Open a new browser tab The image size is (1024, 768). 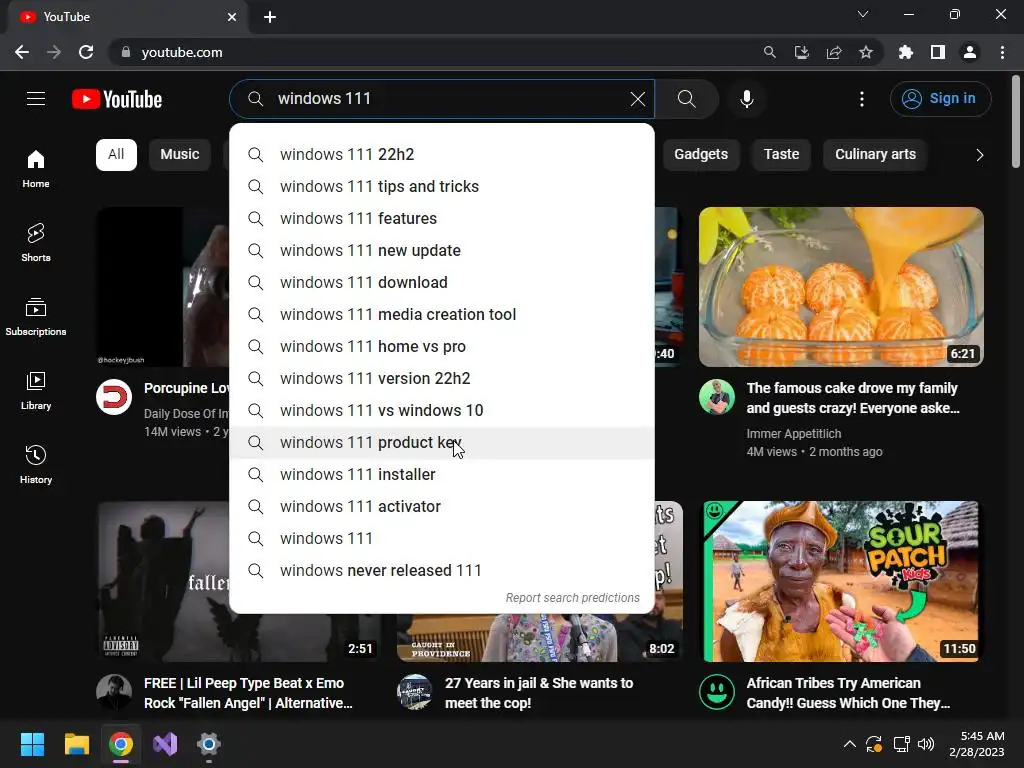pos(270,17)
